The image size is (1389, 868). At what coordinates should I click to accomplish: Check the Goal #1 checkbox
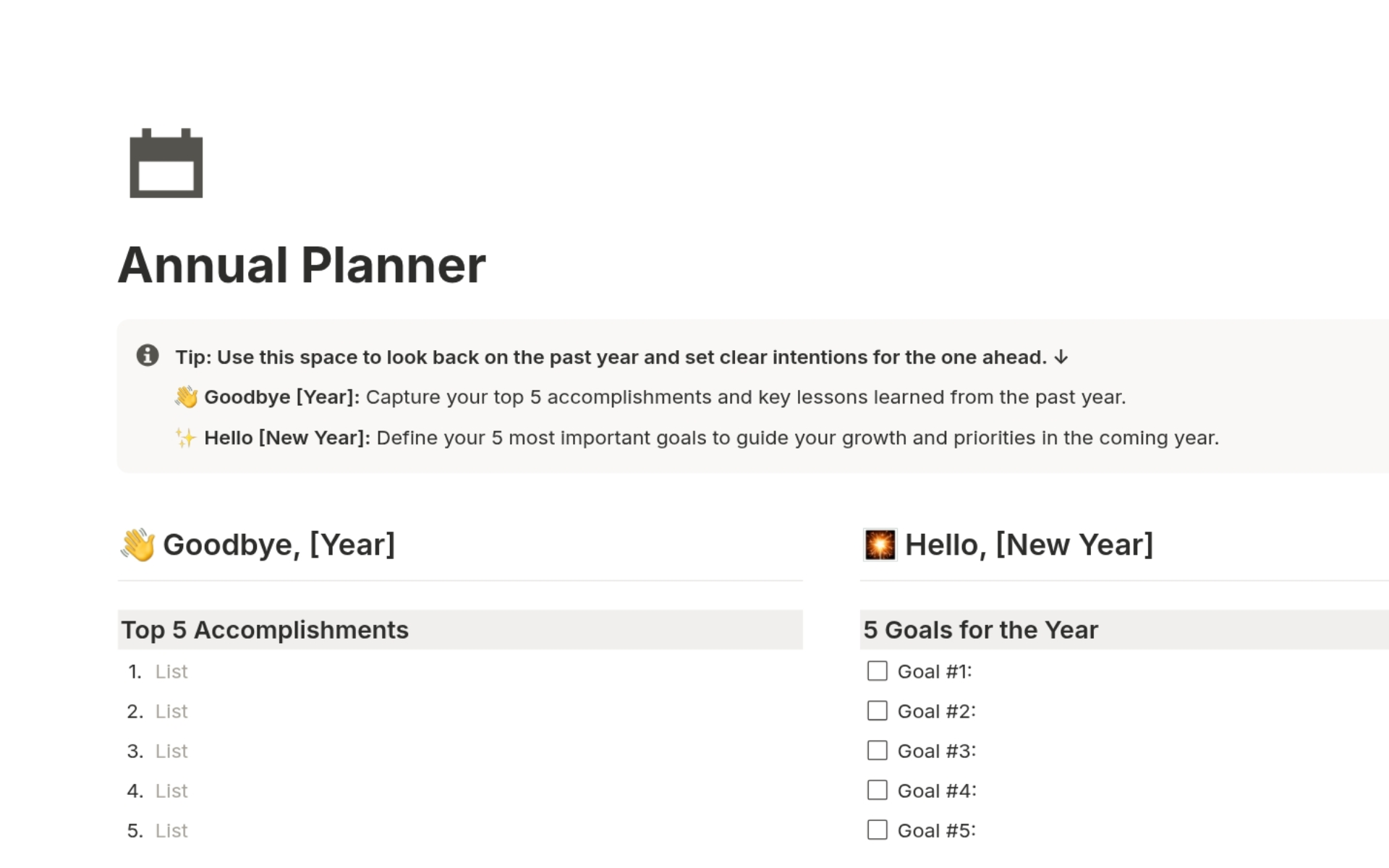[x=877, y=671]
